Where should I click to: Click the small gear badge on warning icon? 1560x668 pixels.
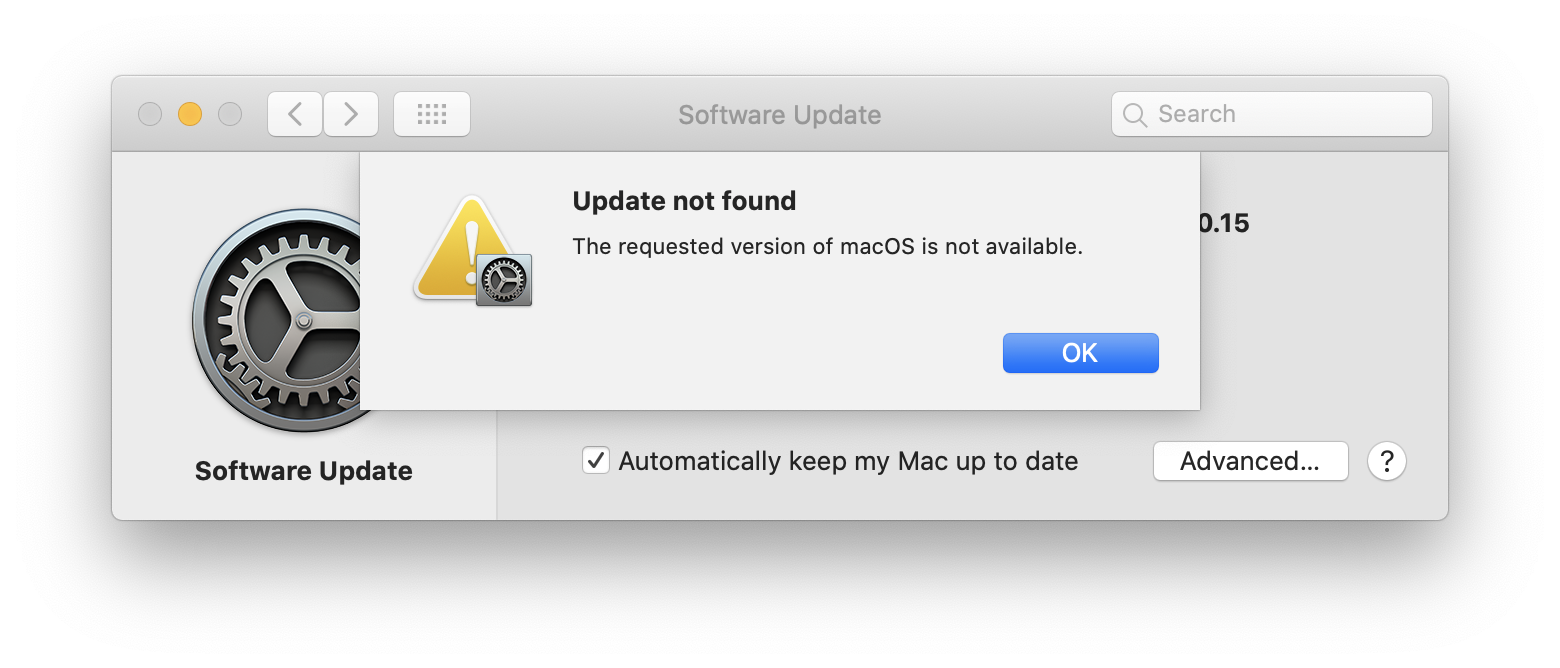(x=504, y=280)
